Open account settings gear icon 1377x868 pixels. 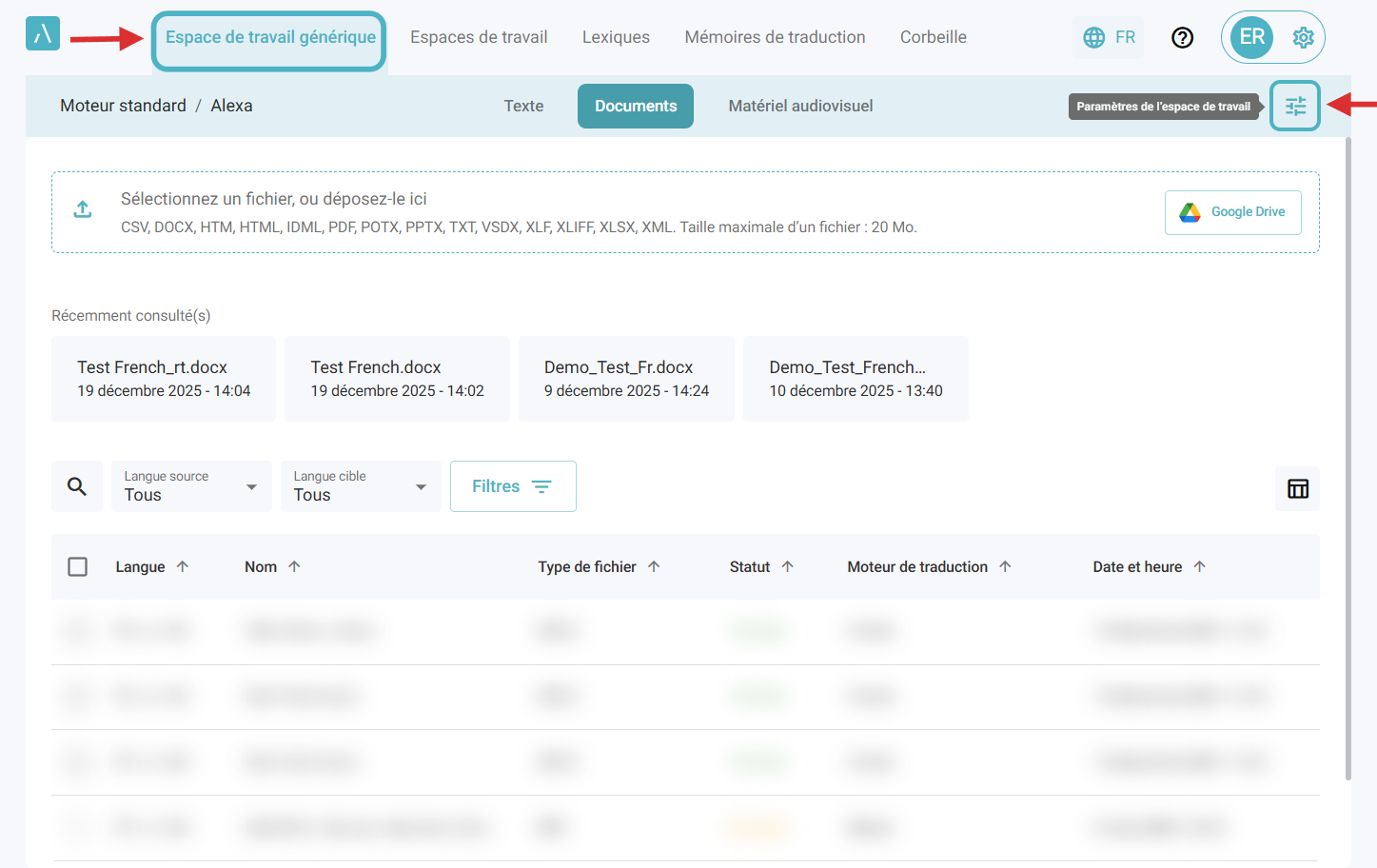(1303, 37)
